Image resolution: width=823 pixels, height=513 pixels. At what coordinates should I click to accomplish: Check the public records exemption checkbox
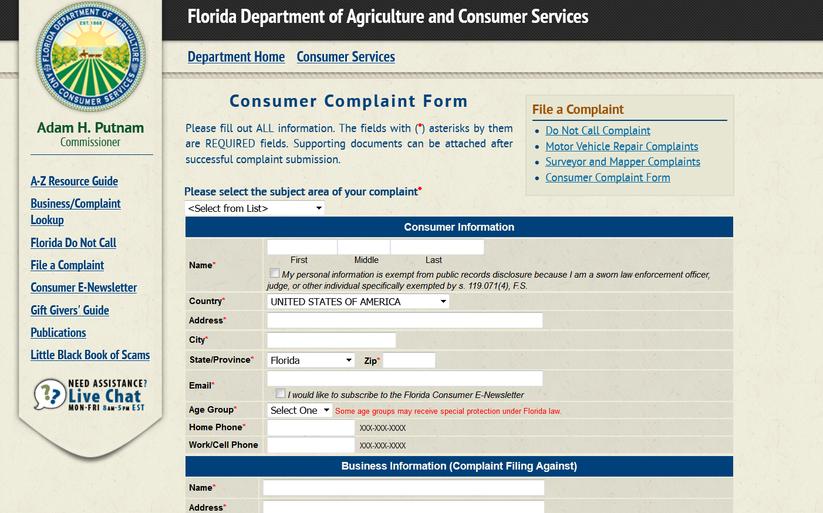pyautogui.click(x=275, y=273)
